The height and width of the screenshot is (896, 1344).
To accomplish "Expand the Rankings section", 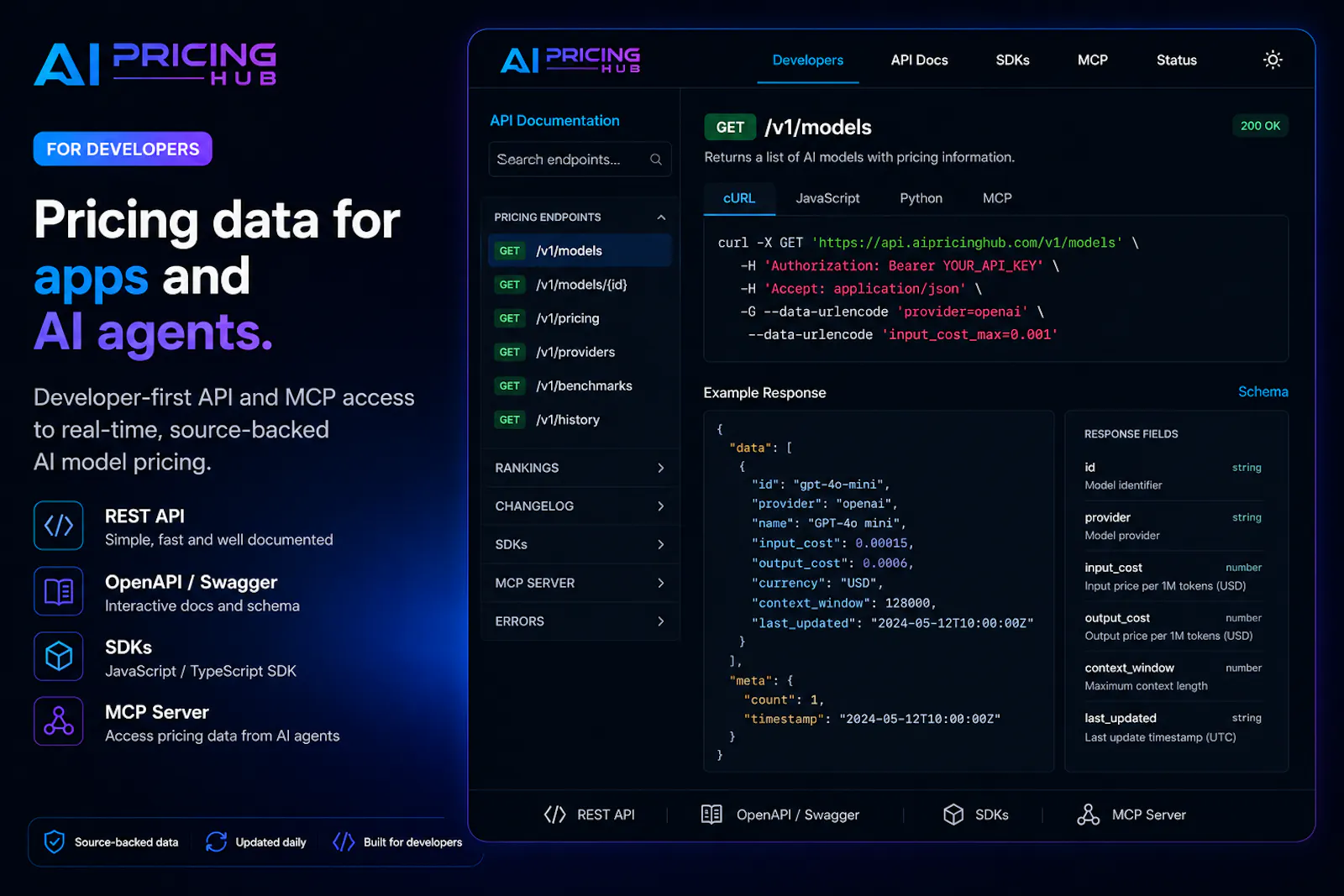I will pyautogui.click(x=580, y=468).
